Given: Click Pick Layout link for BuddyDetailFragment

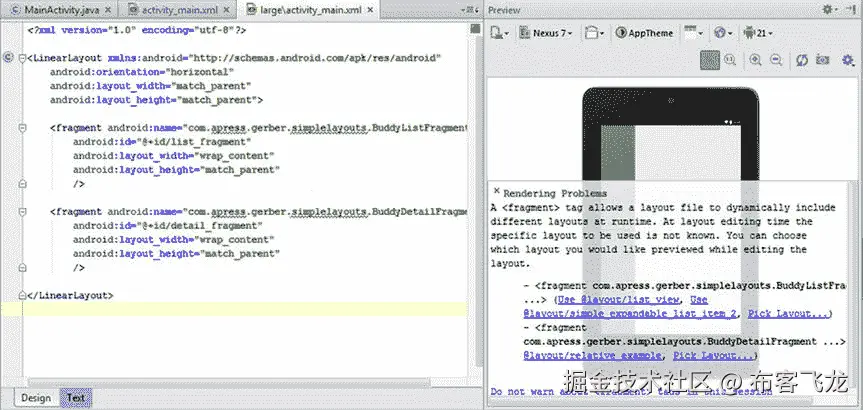Looking at the screenshot, I should pyautogui.click(x=714, y=356).
